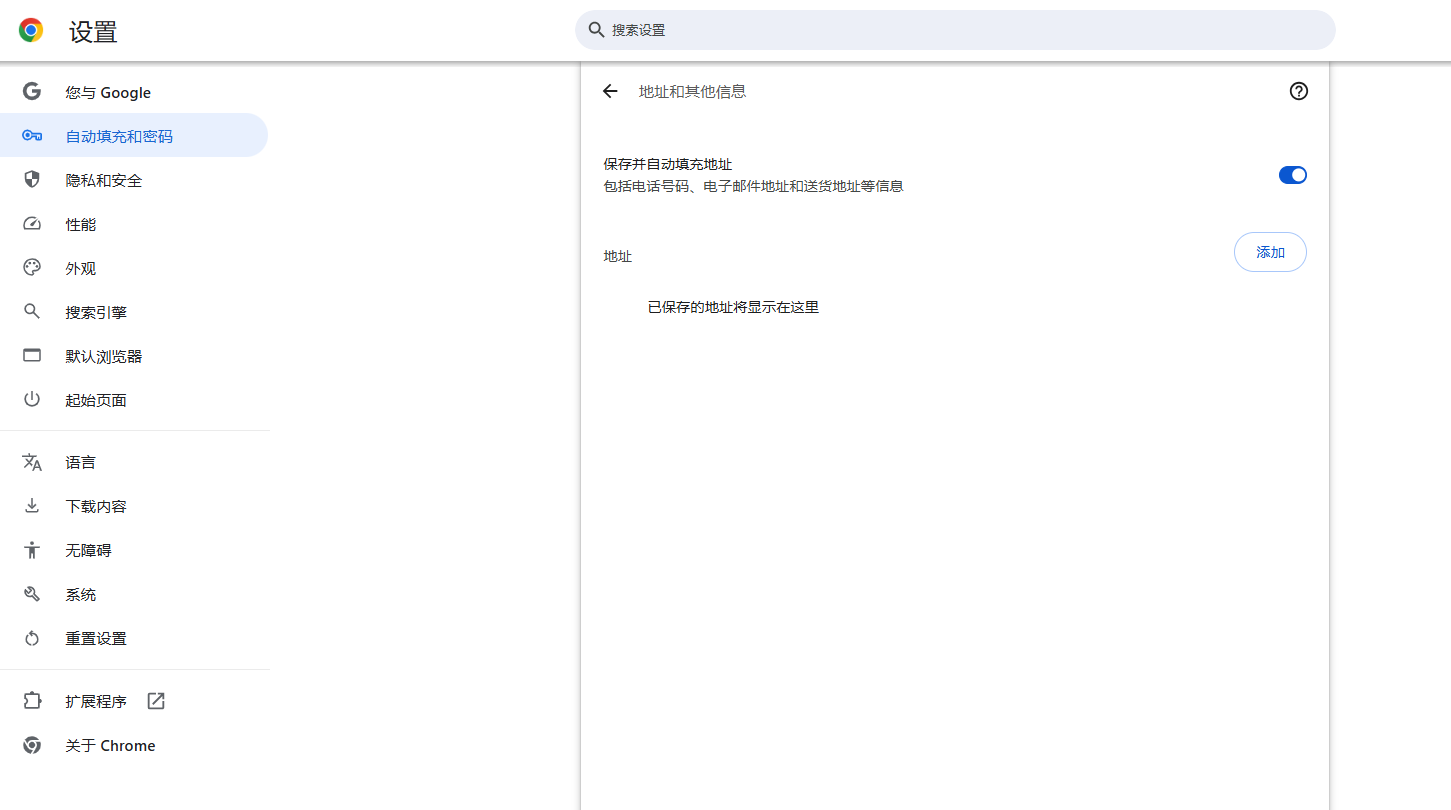Image resolution: width=1451 pixels, height=810 pixels.
Task: Select 自动填充和密码 in the sidebar
Action: pos(135,136)
